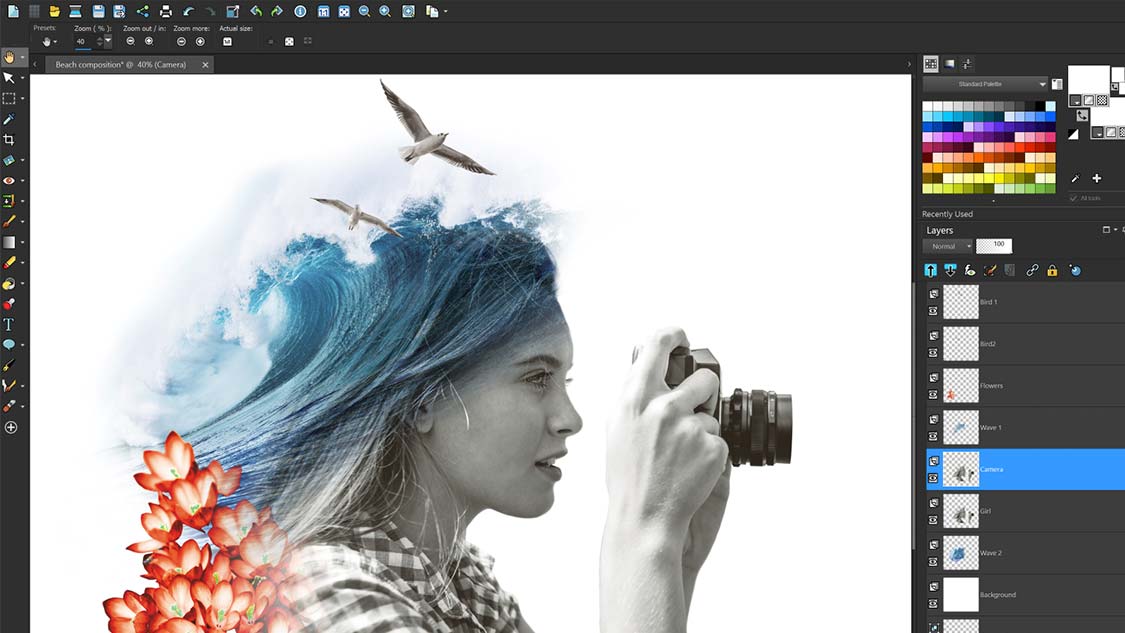Toggle the lock icon in the Layers panel
The height and width of the screenshot is (633, 1125).
1052,270
